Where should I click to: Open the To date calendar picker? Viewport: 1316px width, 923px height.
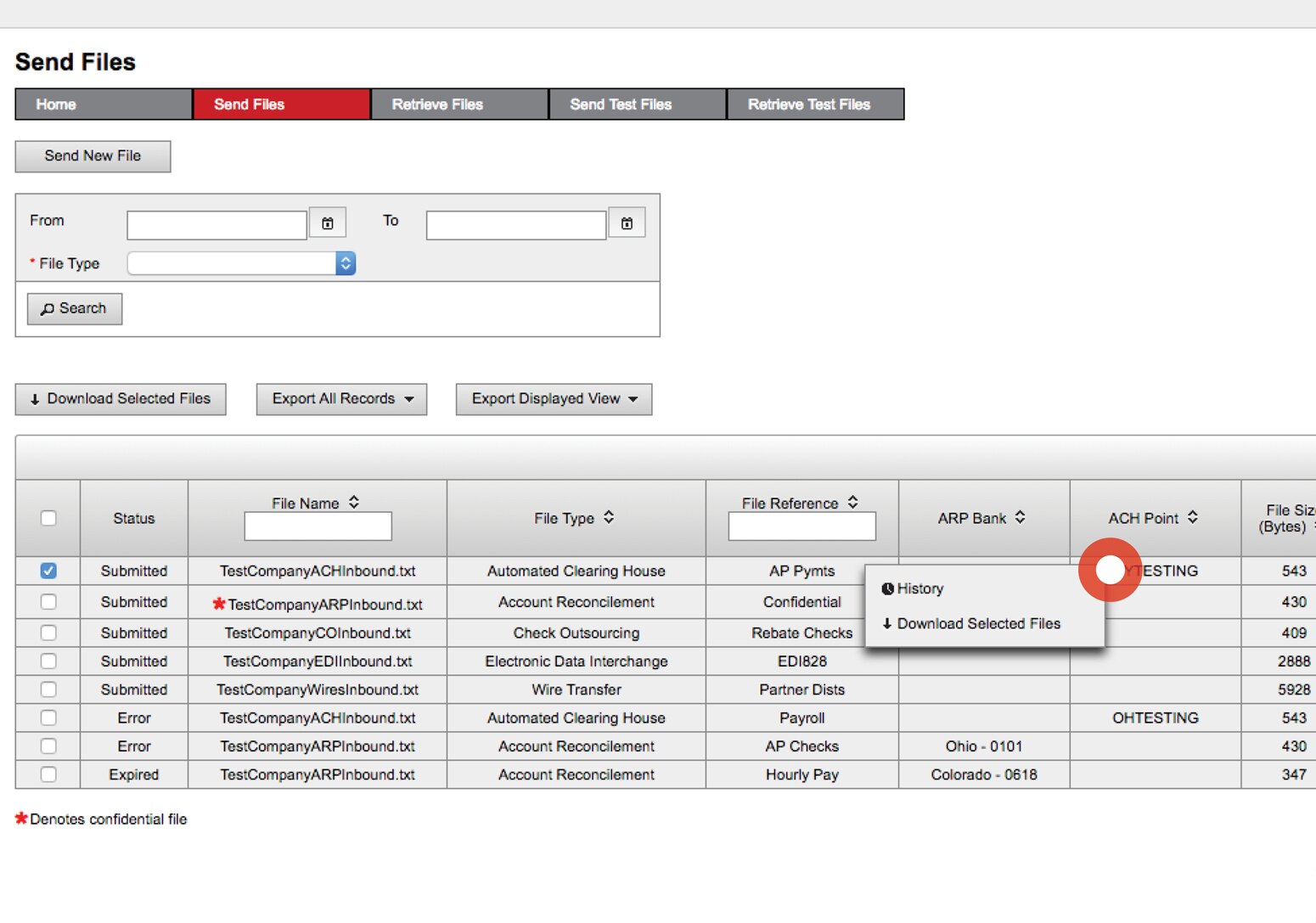[x=627, y=222]
